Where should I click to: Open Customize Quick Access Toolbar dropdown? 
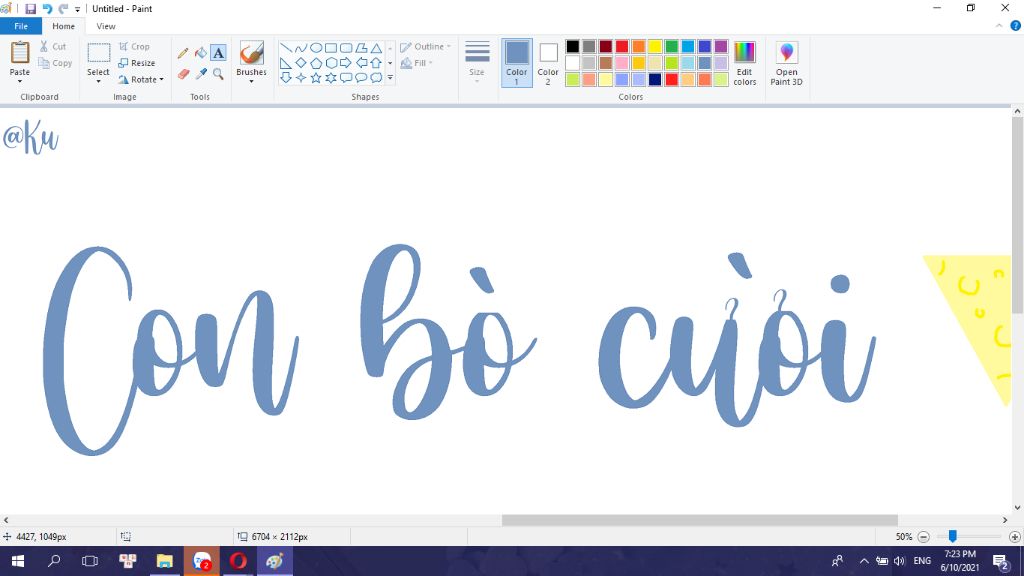[78, 9]
